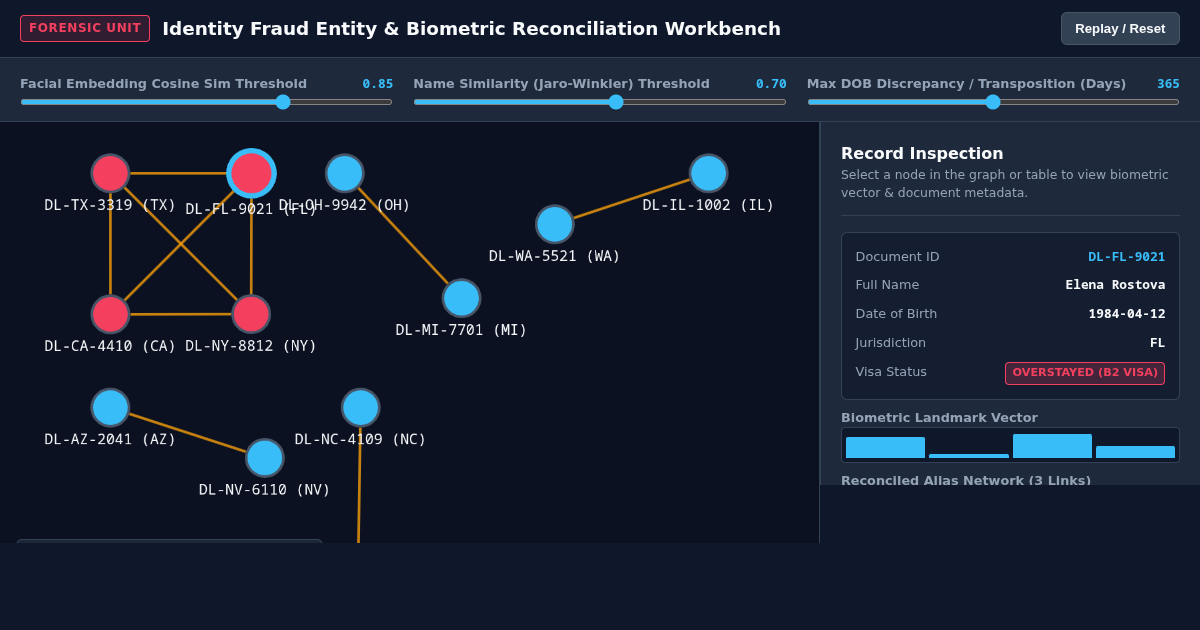
Task: Click the facial threshold value 0.85
Action: tap(378, 84)
